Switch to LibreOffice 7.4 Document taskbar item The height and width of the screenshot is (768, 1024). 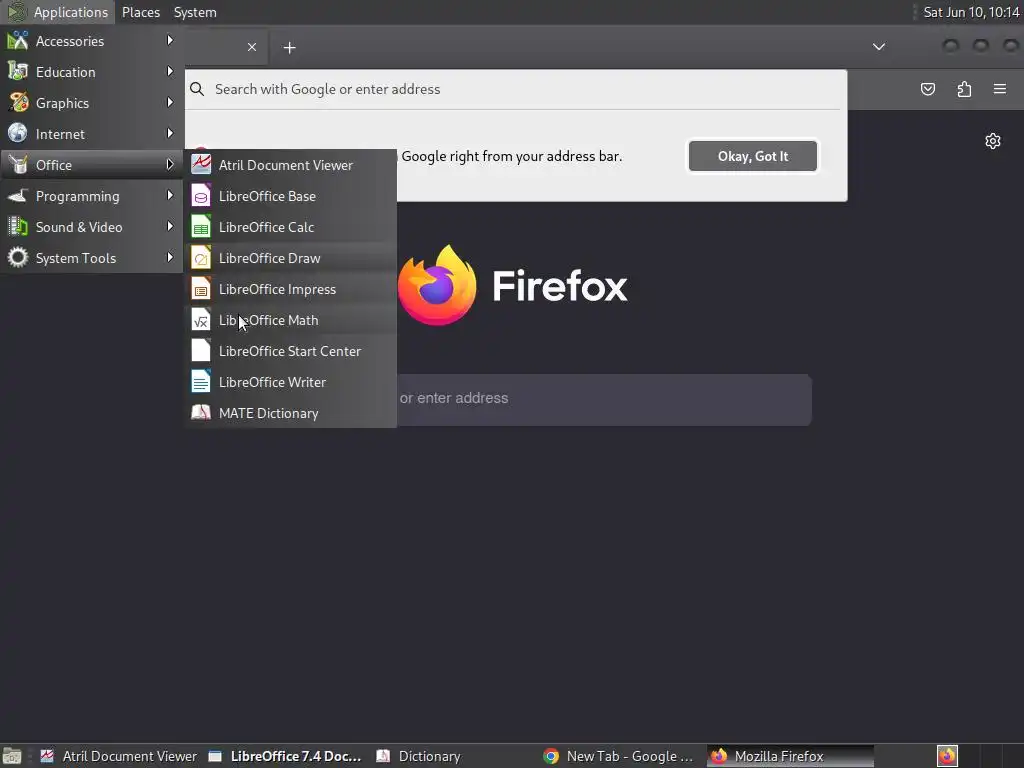(285, 756)
